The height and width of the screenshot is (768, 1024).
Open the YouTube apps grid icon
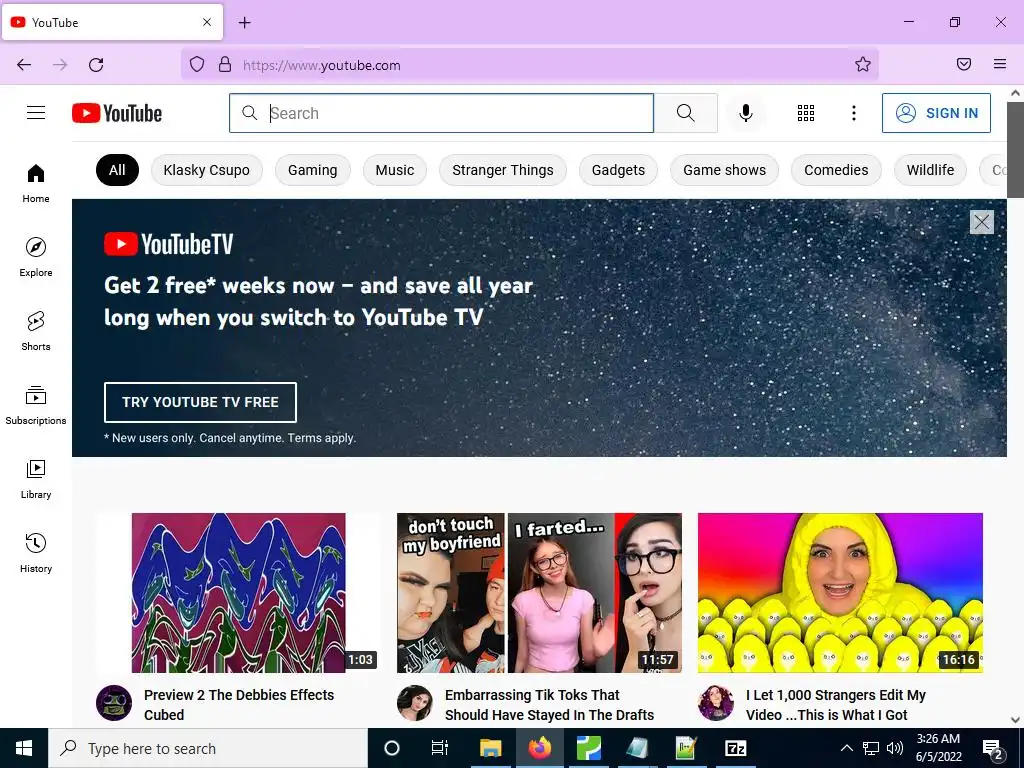tap(806, 113)
